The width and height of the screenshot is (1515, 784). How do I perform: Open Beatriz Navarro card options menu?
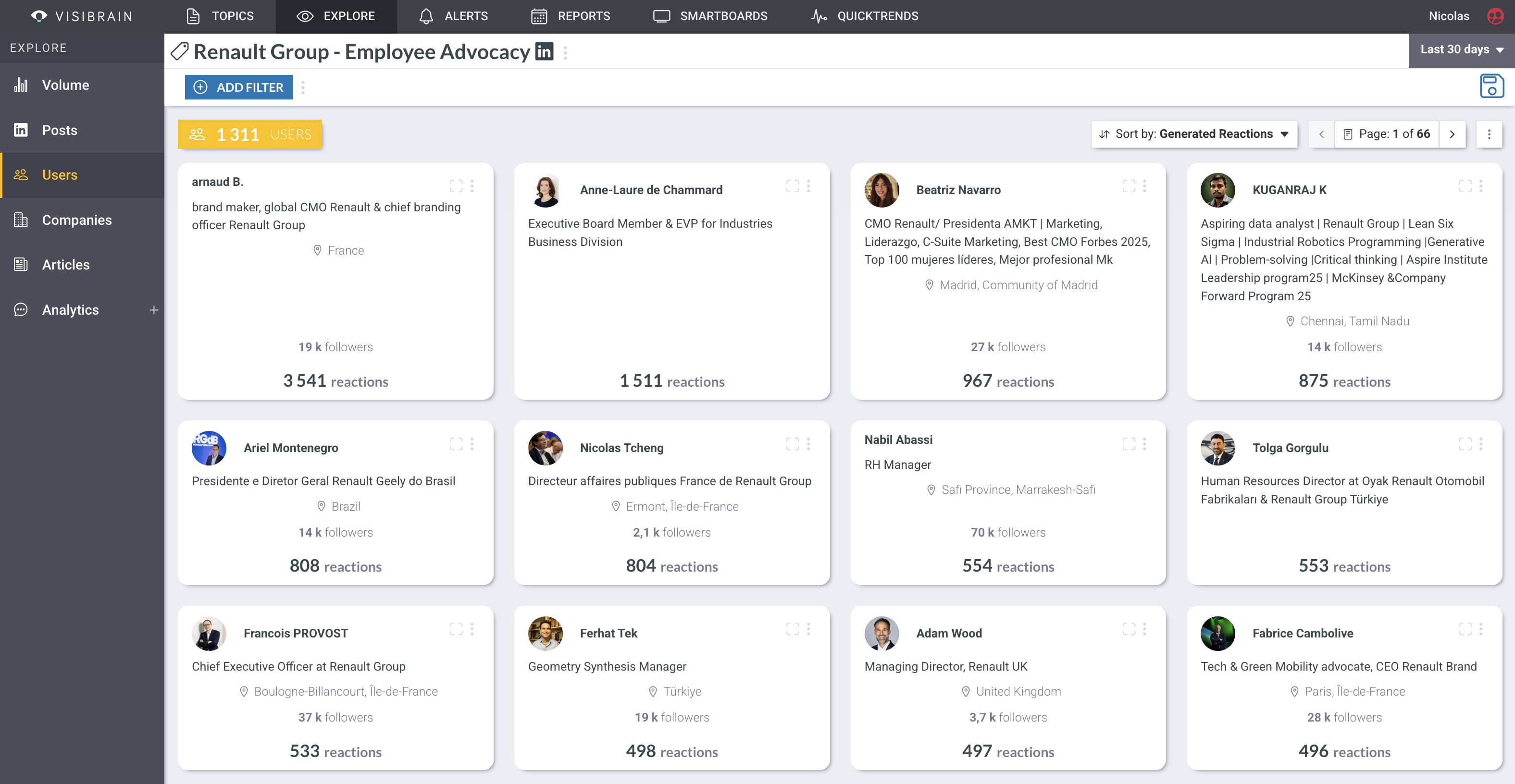click(1144, 186)
